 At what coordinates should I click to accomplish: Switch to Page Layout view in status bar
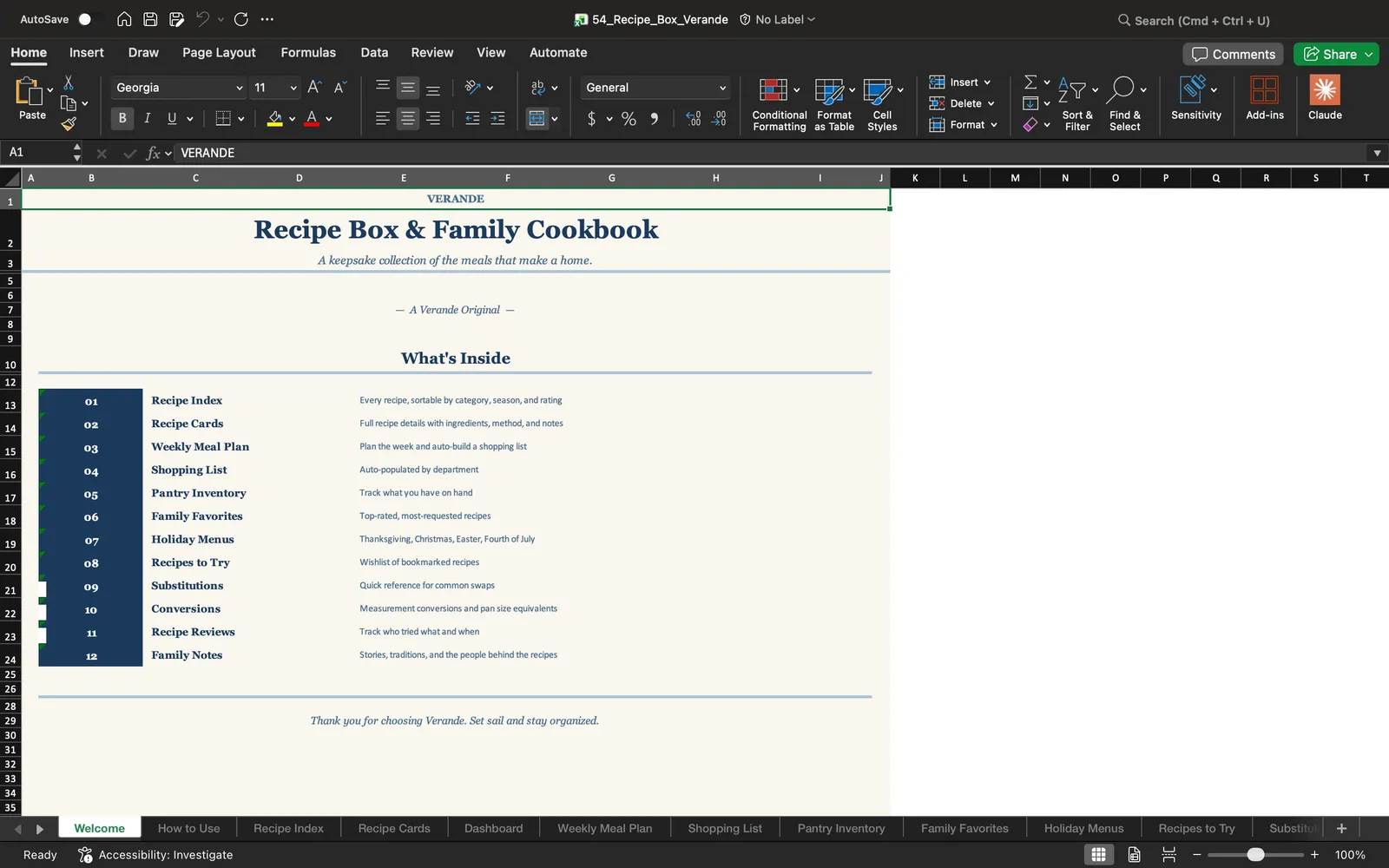[1134, 855]
